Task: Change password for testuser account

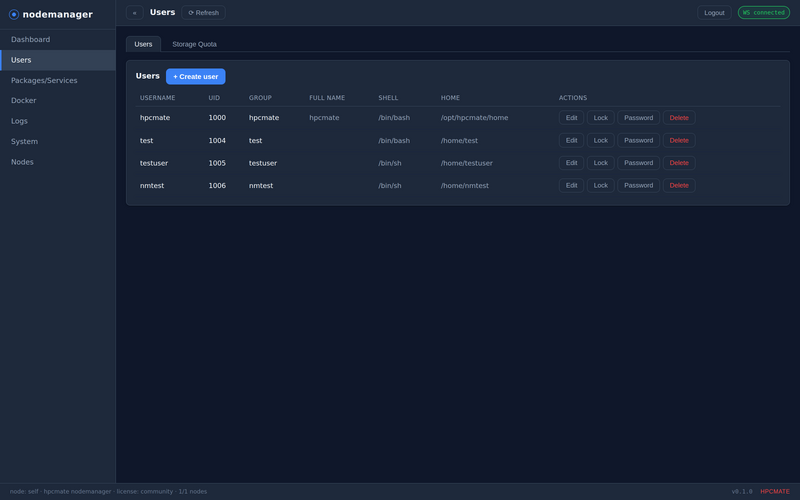Action: point(638,163)
